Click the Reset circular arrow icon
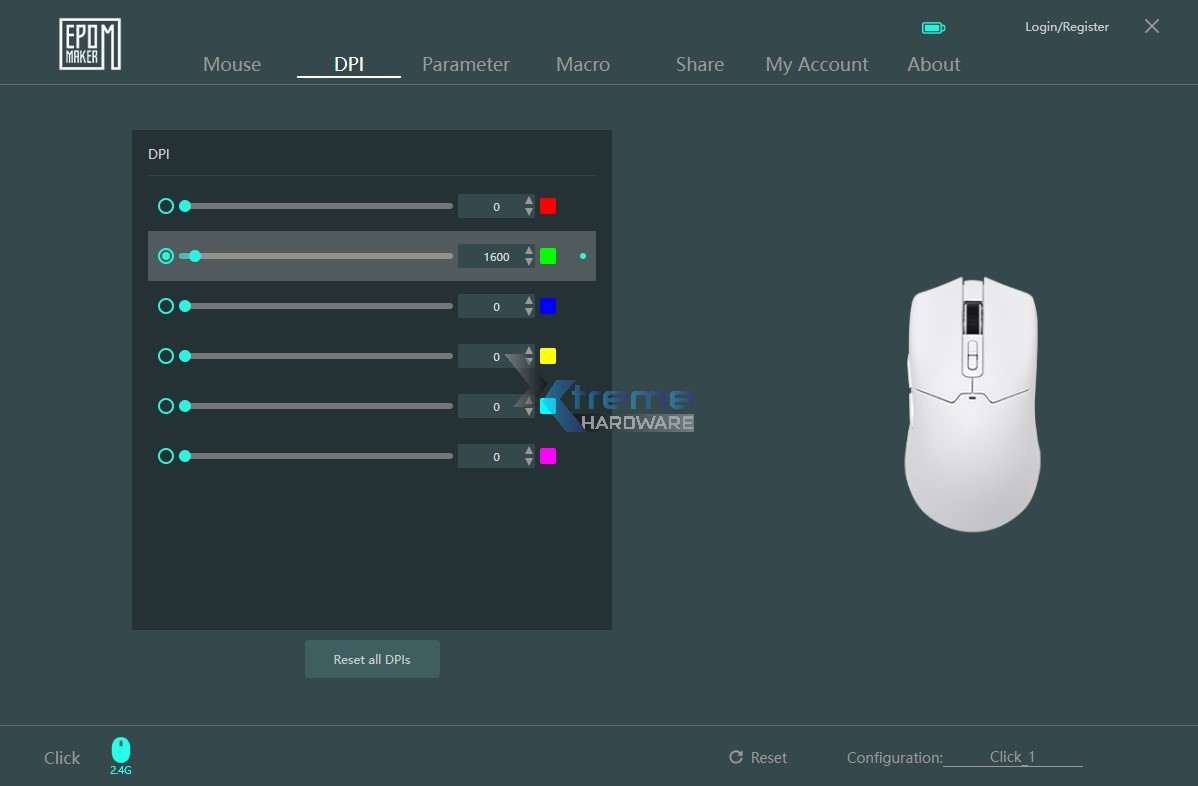The image size is (1198, 786). [x=737, y=757]
